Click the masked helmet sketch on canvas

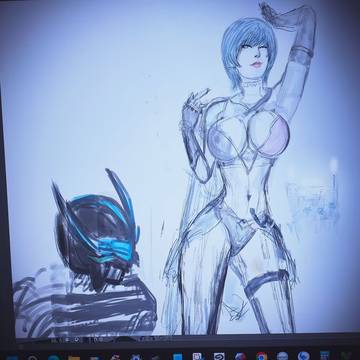(97, 230)
